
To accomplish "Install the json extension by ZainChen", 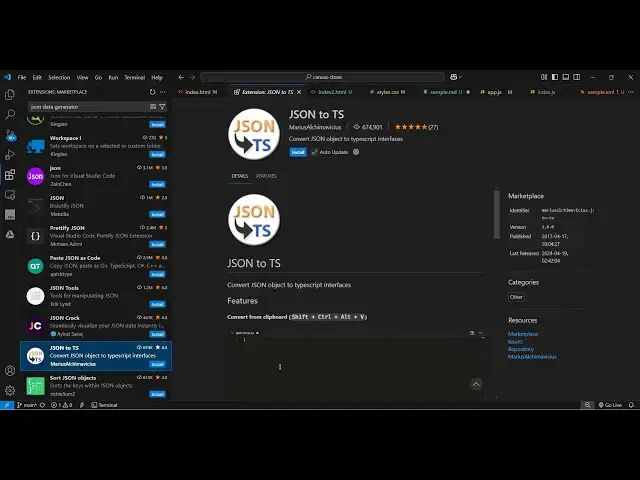I will click(157, 184).
